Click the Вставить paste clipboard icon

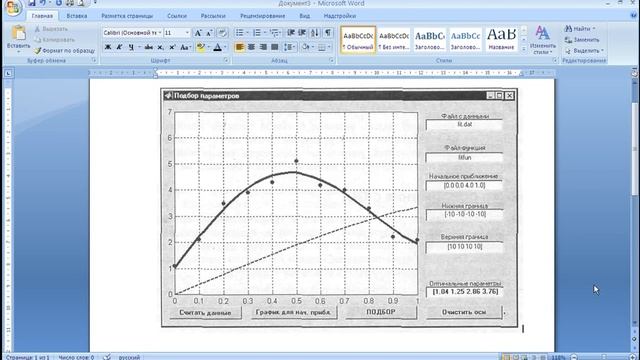(18, 33)
